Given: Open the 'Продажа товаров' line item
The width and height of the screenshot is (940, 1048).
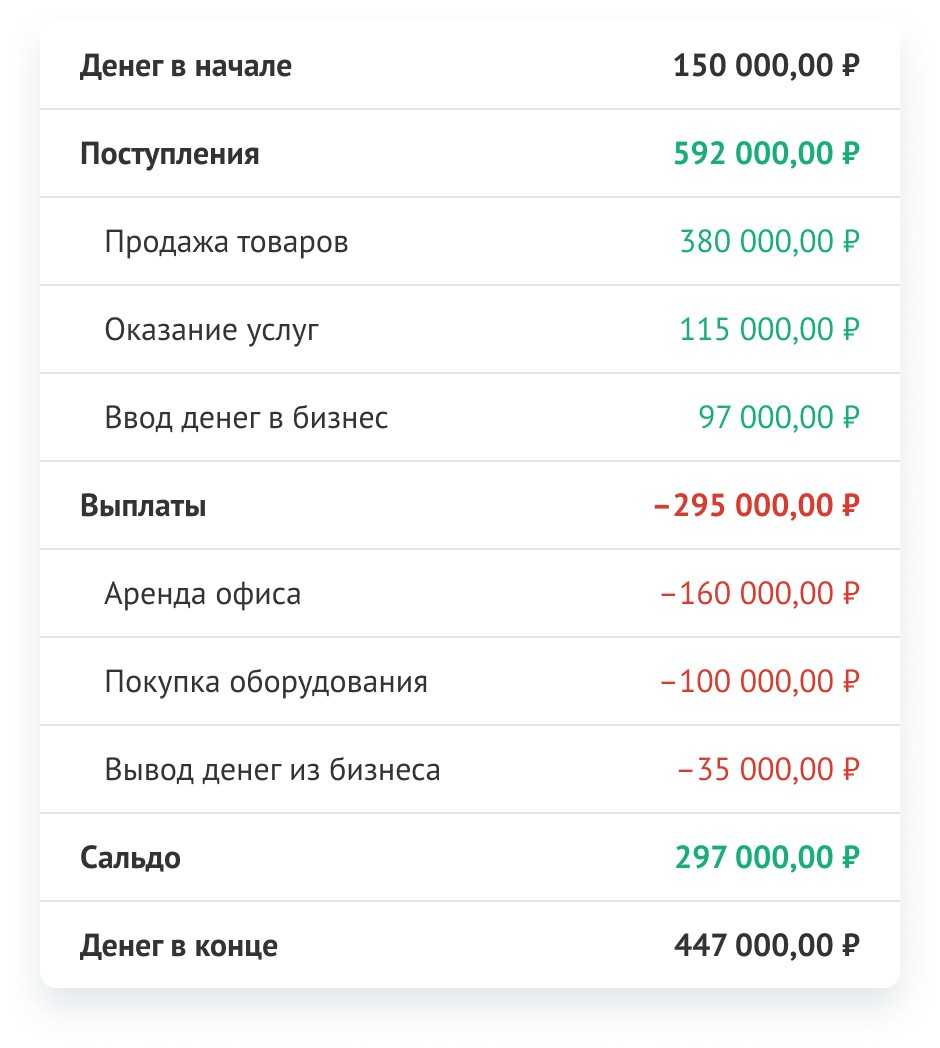Looking at the screenshot, I should pos(226,243).
